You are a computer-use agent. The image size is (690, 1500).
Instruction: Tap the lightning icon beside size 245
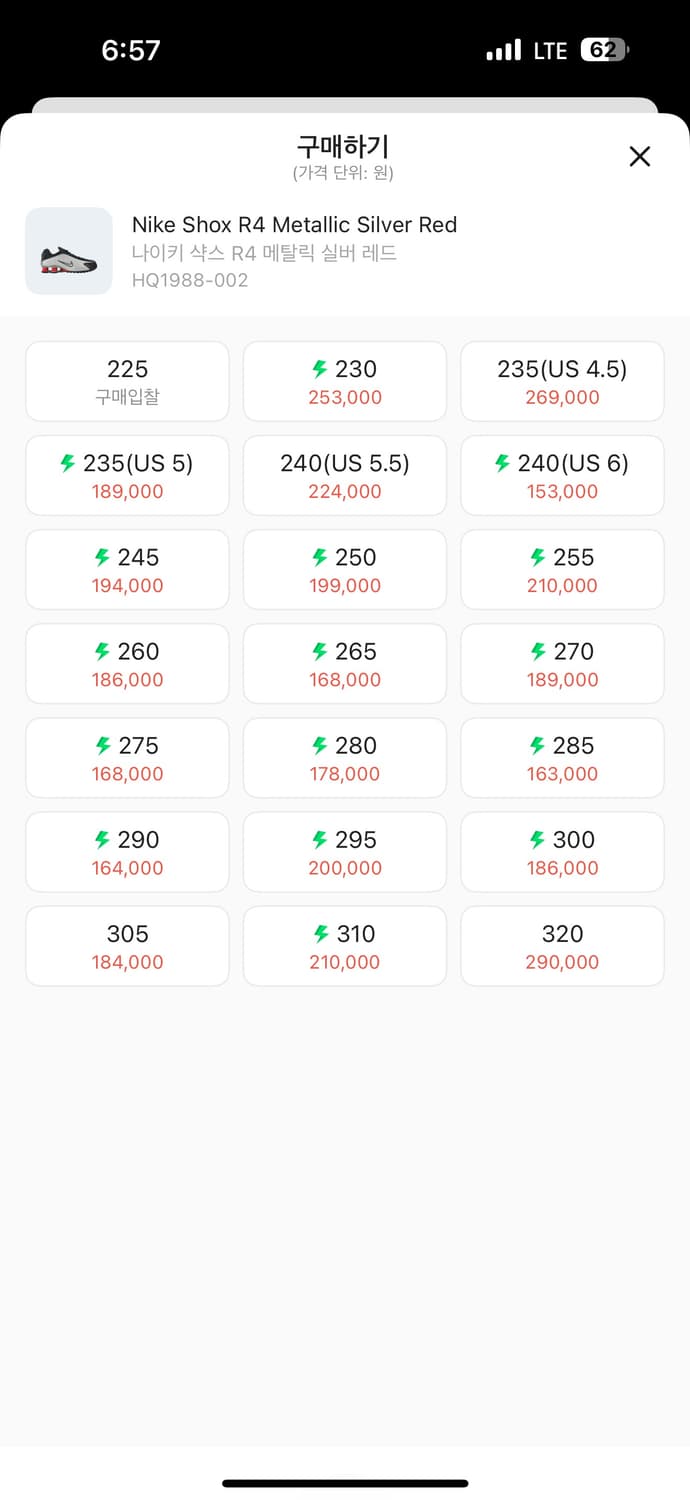coord(102,557)
